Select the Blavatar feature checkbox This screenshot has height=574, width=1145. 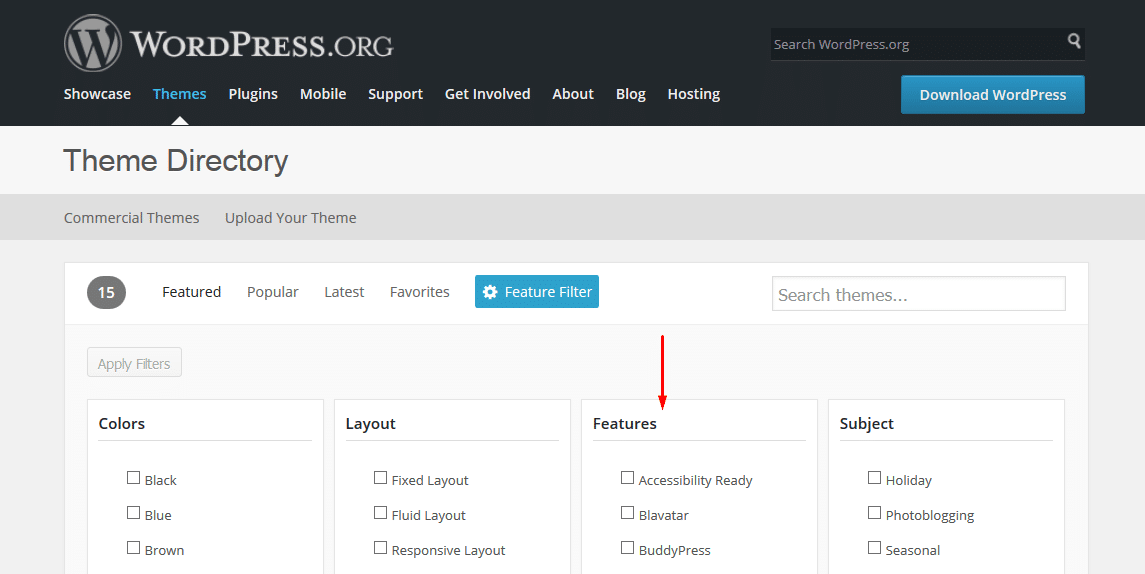pos(627,513)
